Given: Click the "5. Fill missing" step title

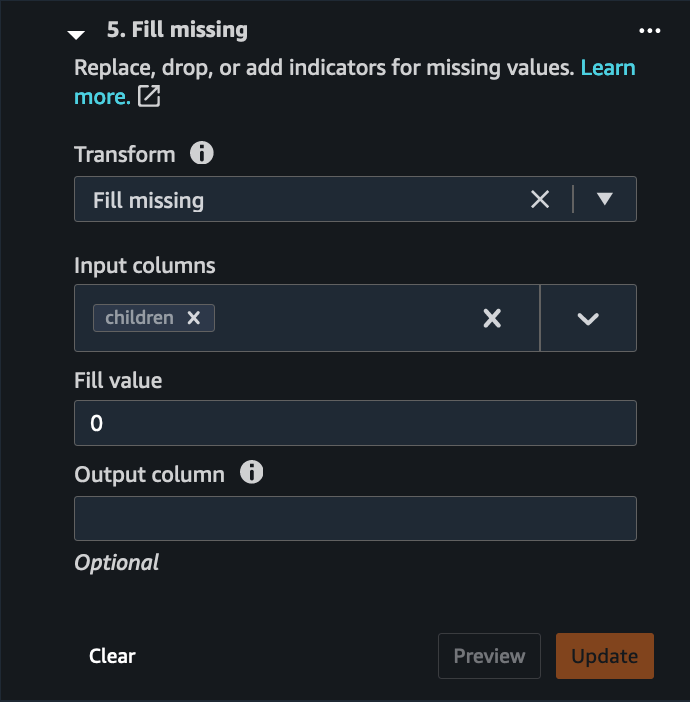Looking at the screenshot, I should [x=177, y=30].
